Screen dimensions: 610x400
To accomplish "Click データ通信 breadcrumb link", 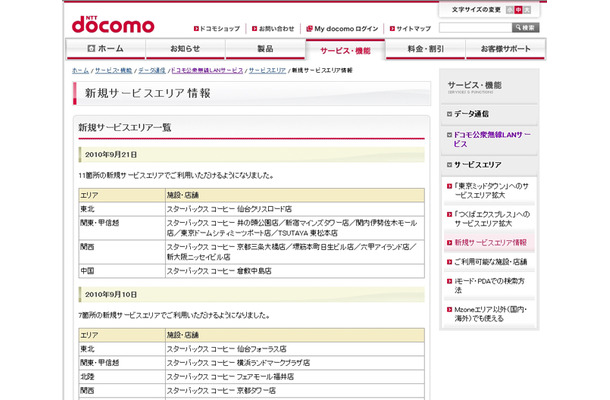I will [152, 70].
